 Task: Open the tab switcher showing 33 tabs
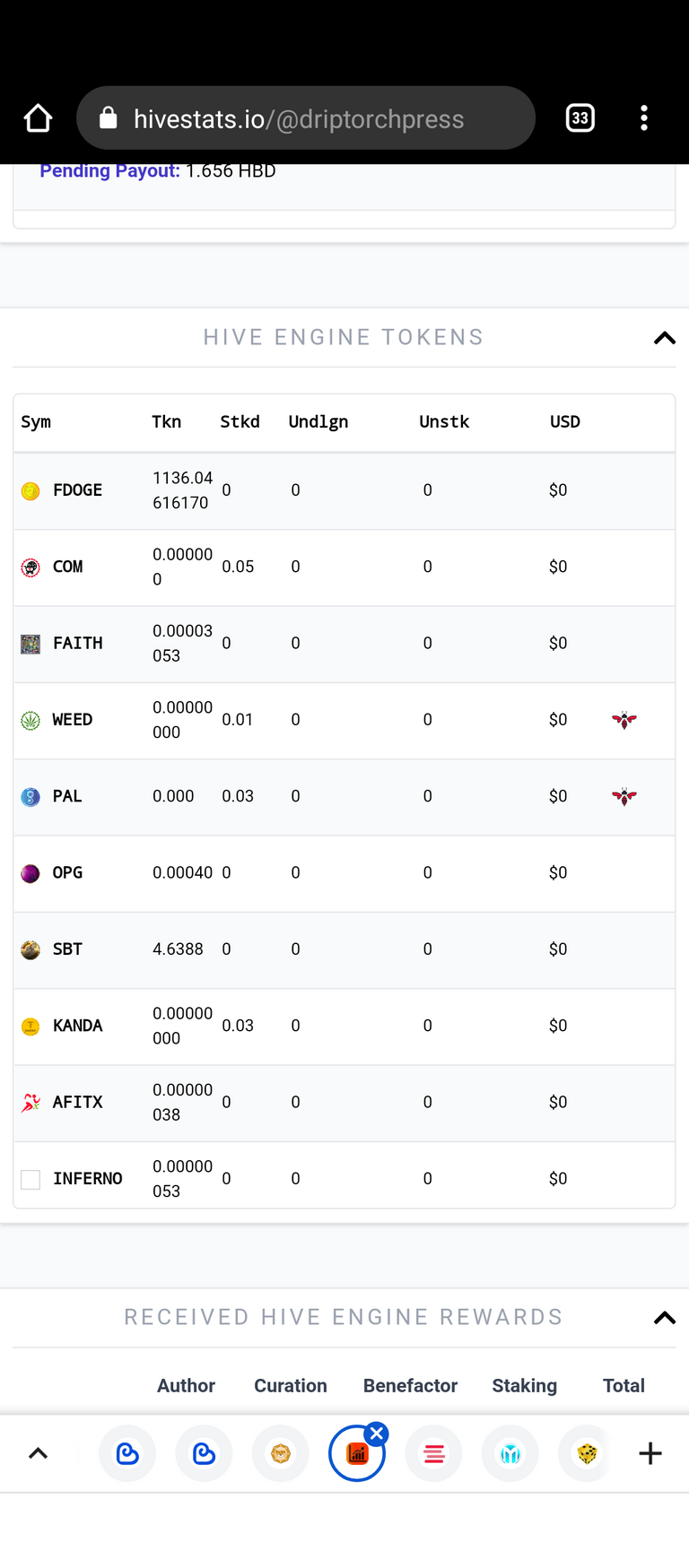coord(580,118)
